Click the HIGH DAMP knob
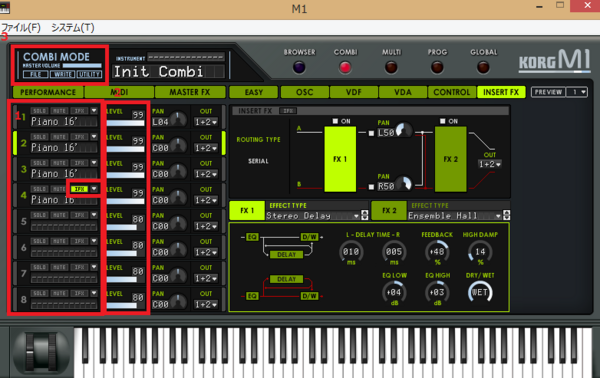Screen dimensions: 600x378 [480, 251]
